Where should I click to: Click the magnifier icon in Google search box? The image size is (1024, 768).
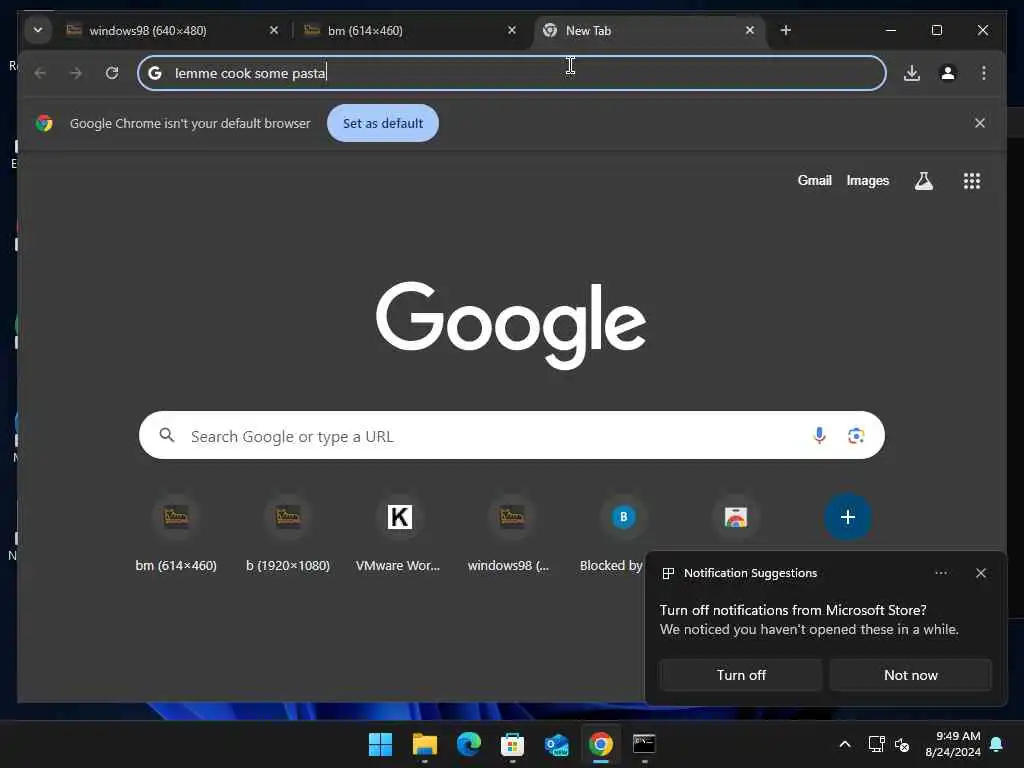click(x=167, y=435)
